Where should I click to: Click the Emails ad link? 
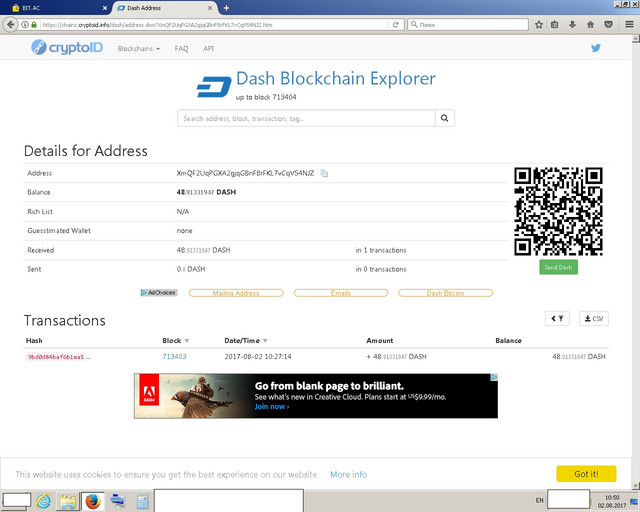click(x=341, y=293)
